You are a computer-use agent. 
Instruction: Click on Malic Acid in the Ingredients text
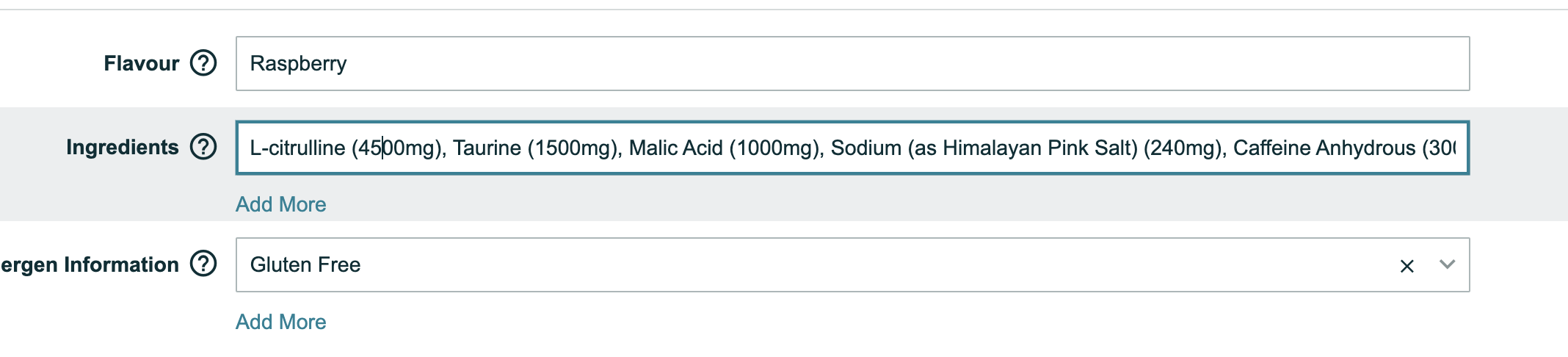click(x=675, y=148)
